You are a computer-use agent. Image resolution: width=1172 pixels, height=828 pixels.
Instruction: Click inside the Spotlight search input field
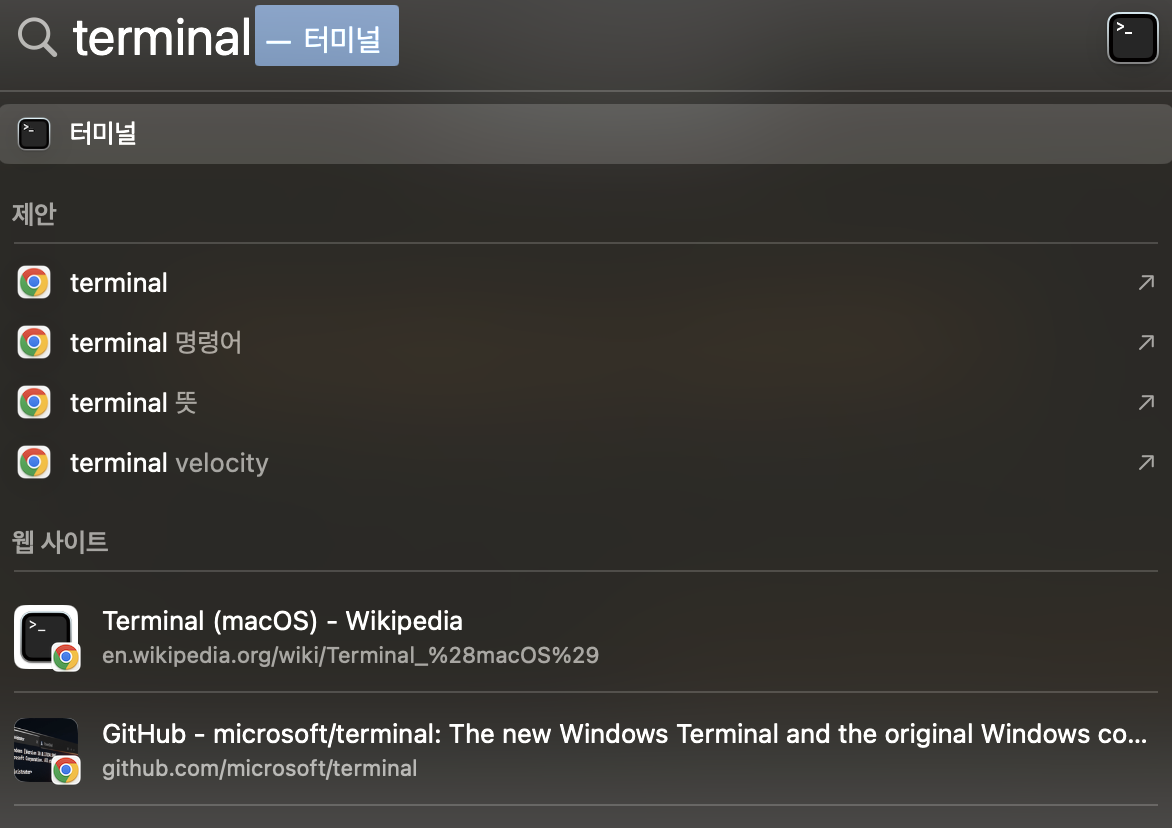point(160,36)
